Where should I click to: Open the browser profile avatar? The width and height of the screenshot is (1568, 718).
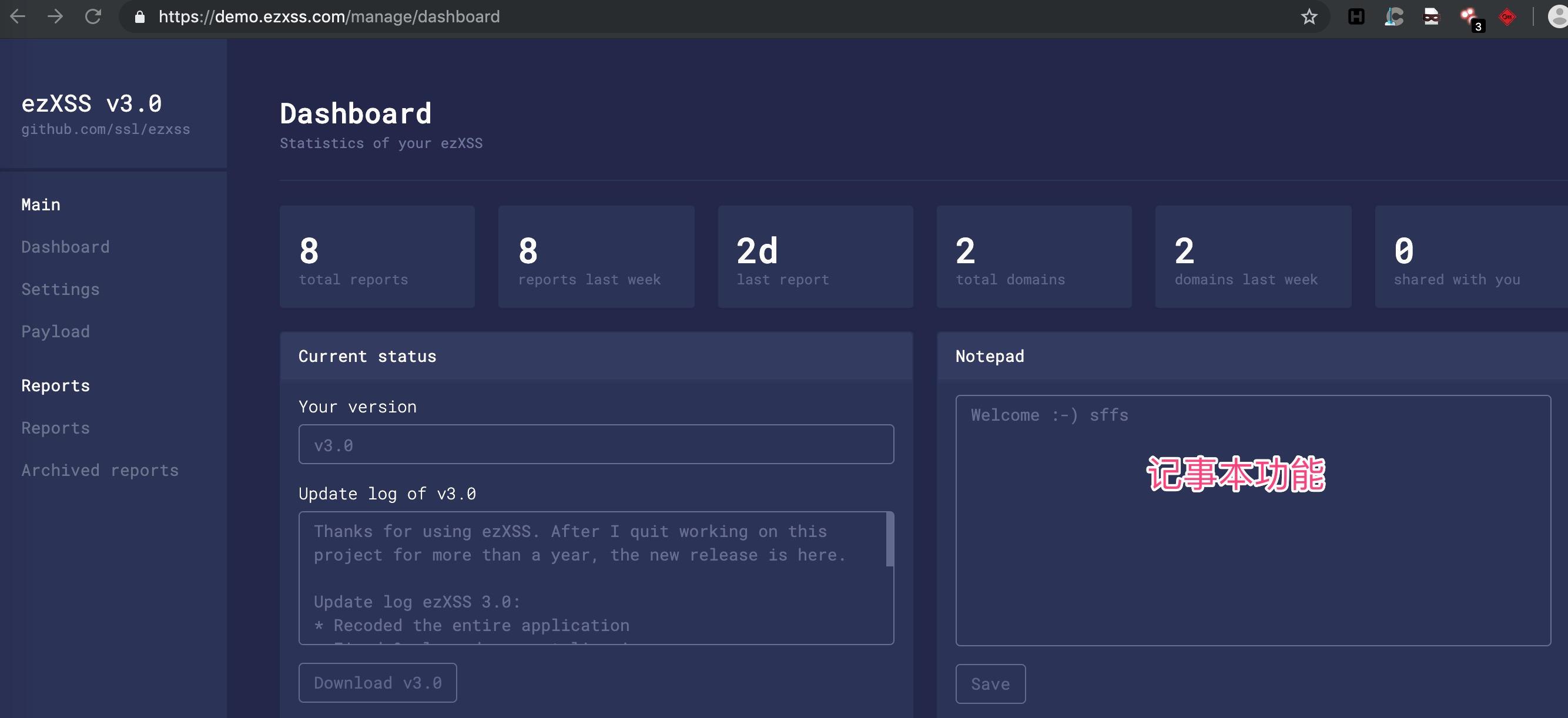(1557, 16)
